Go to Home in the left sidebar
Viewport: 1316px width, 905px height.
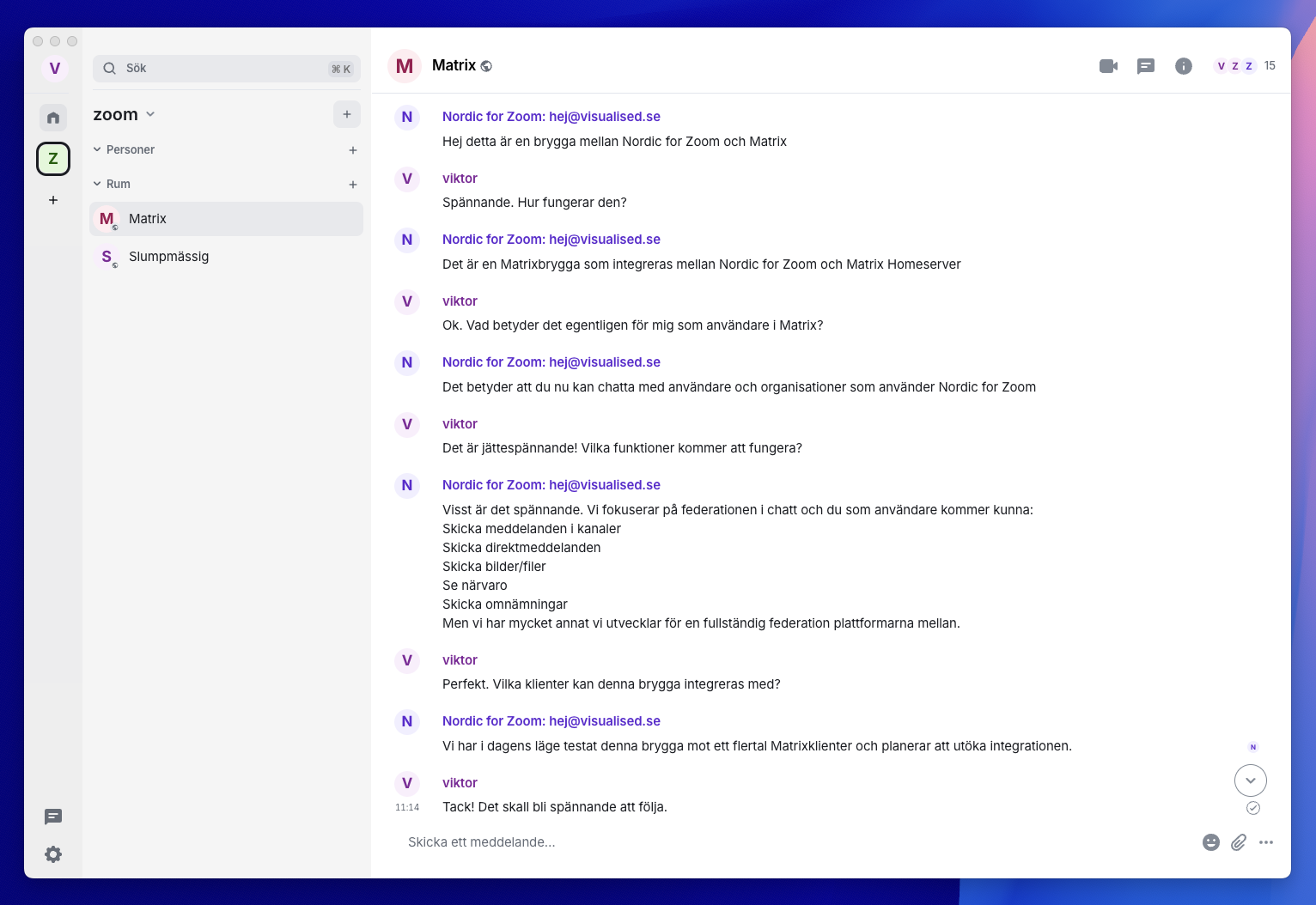click(53, 118)
